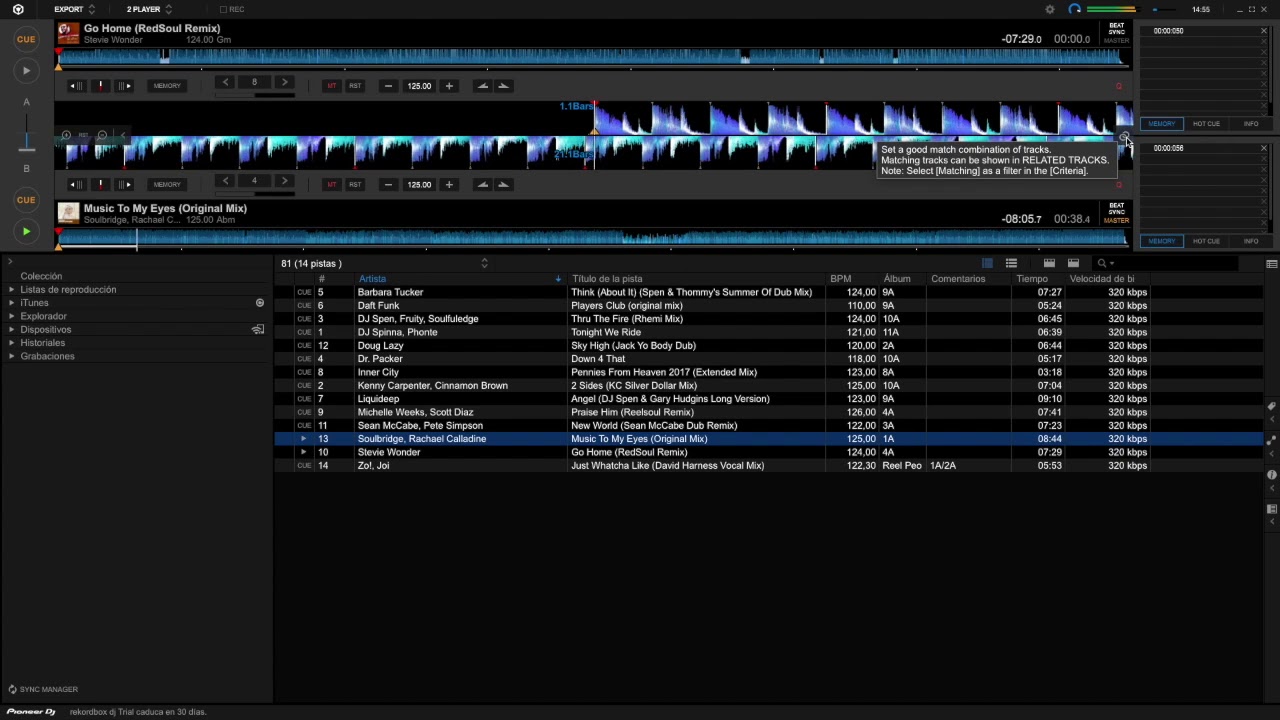Screen dimensions: 1280x720
Task: Lower deck B tempo with minus button
Action: tap(388, 185)
